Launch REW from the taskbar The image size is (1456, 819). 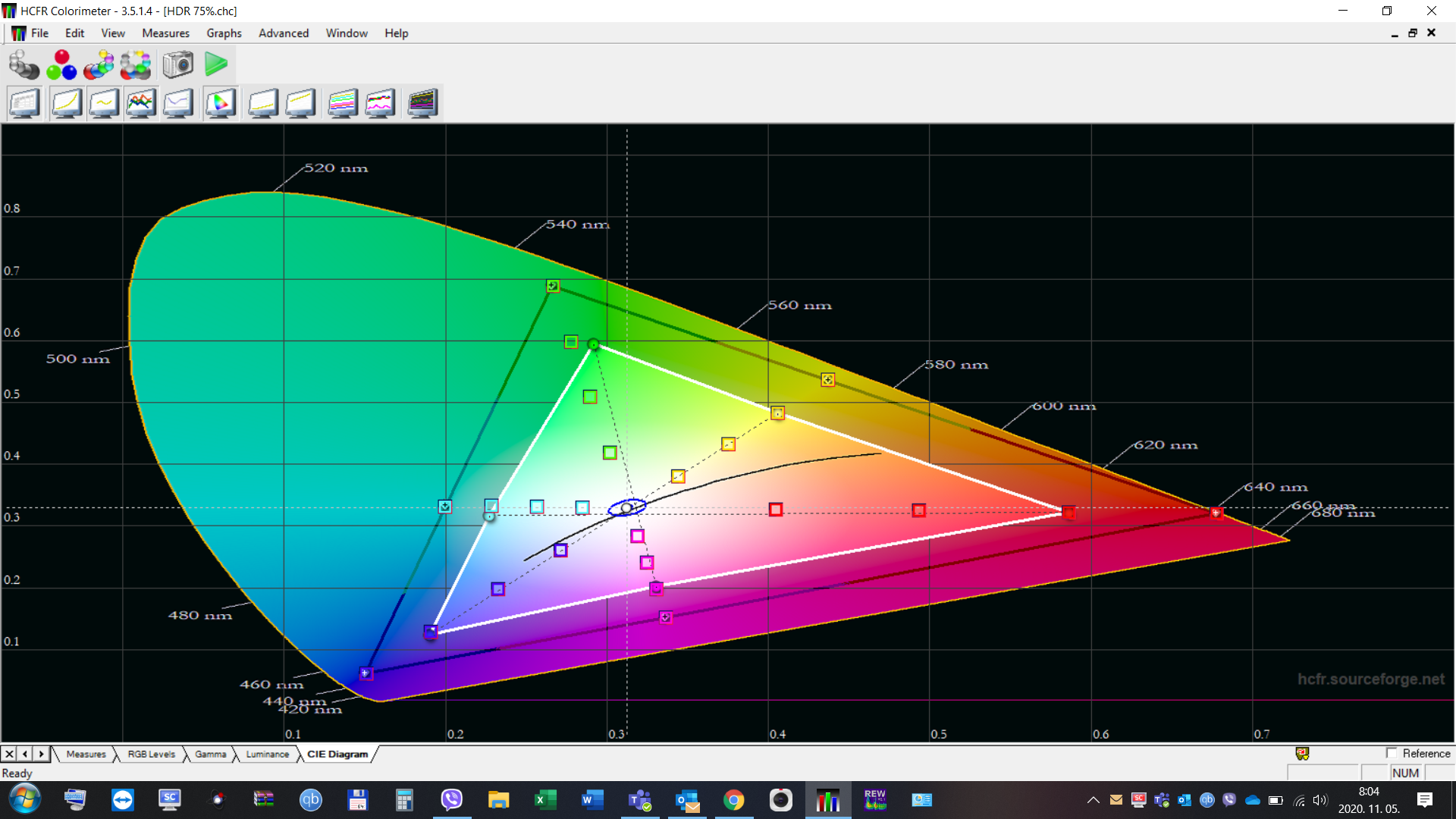point(876,800)
